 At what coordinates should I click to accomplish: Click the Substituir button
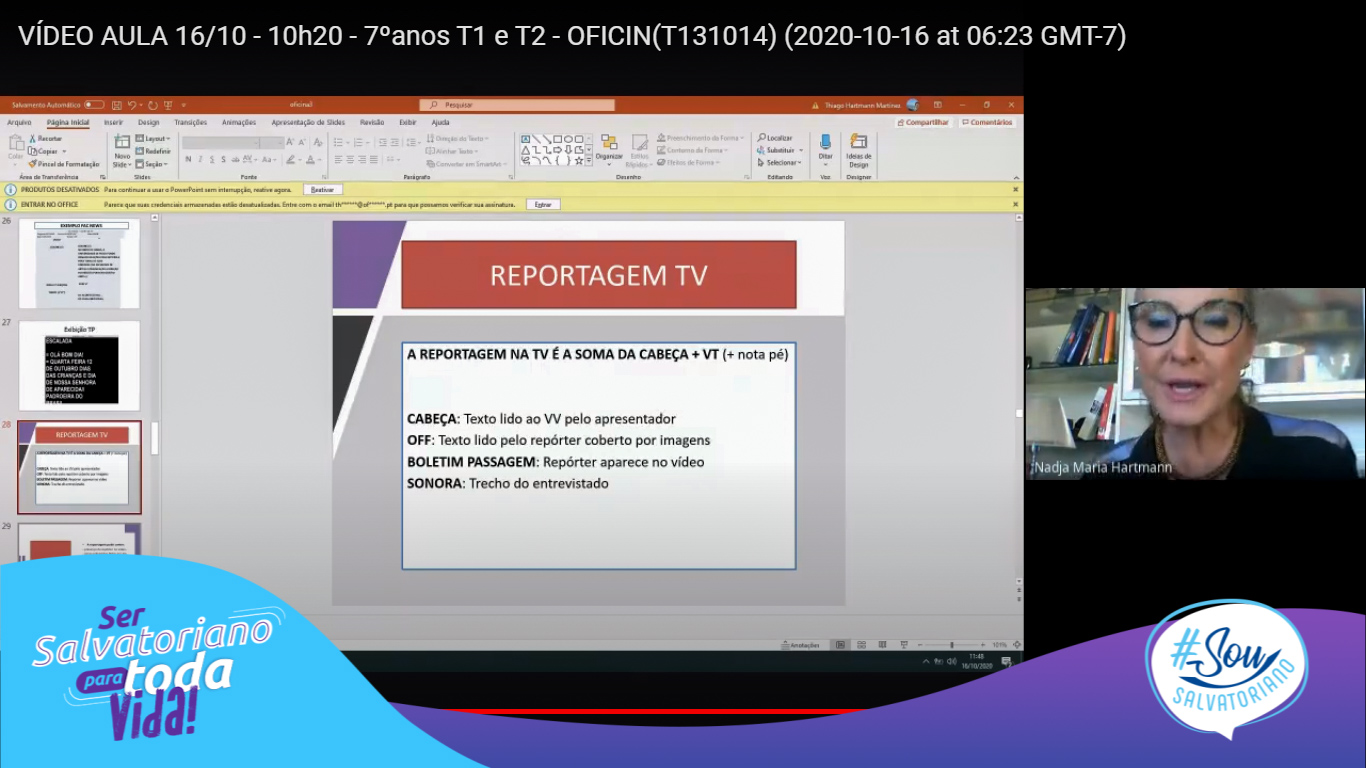[778, 150]
